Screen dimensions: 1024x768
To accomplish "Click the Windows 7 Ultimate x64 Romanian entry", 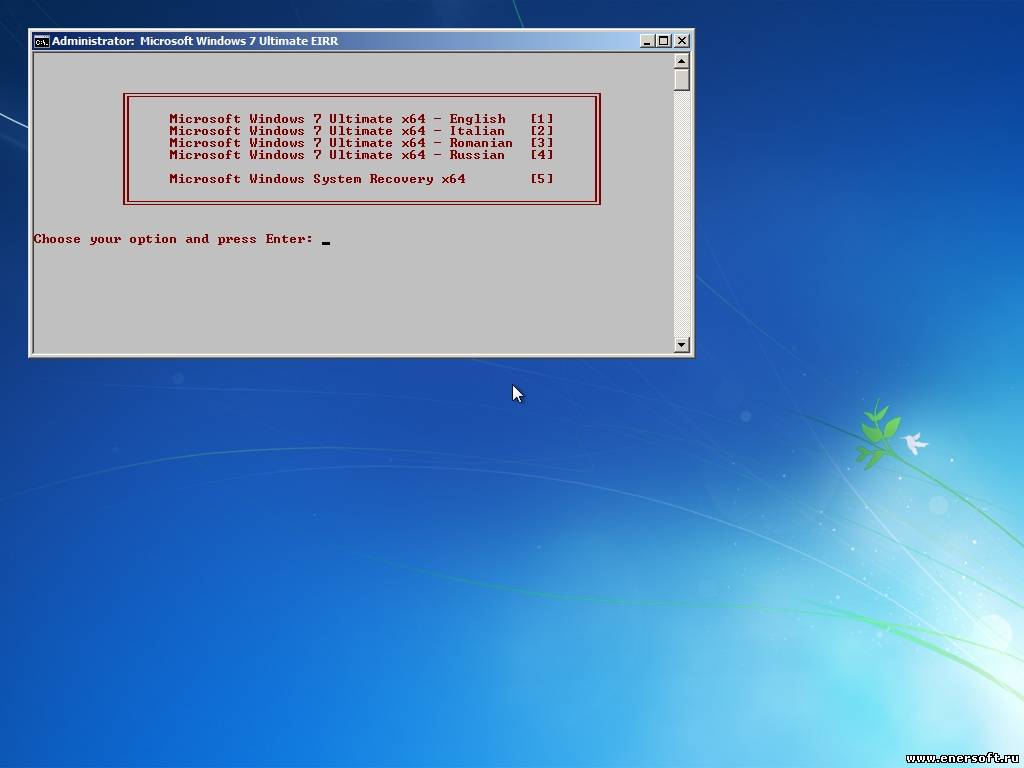I will (340, 143).
